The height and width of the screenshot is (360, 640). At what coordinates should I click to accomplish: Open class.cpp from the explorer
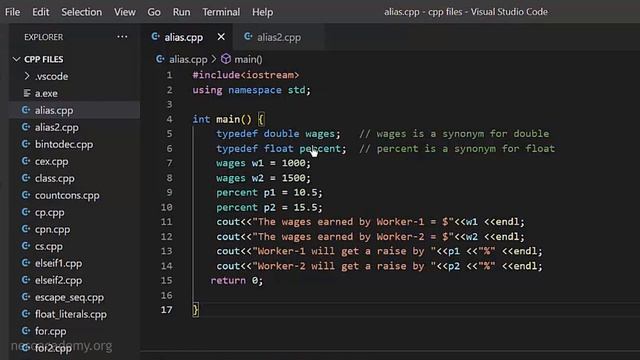click(x=55, y=178)
